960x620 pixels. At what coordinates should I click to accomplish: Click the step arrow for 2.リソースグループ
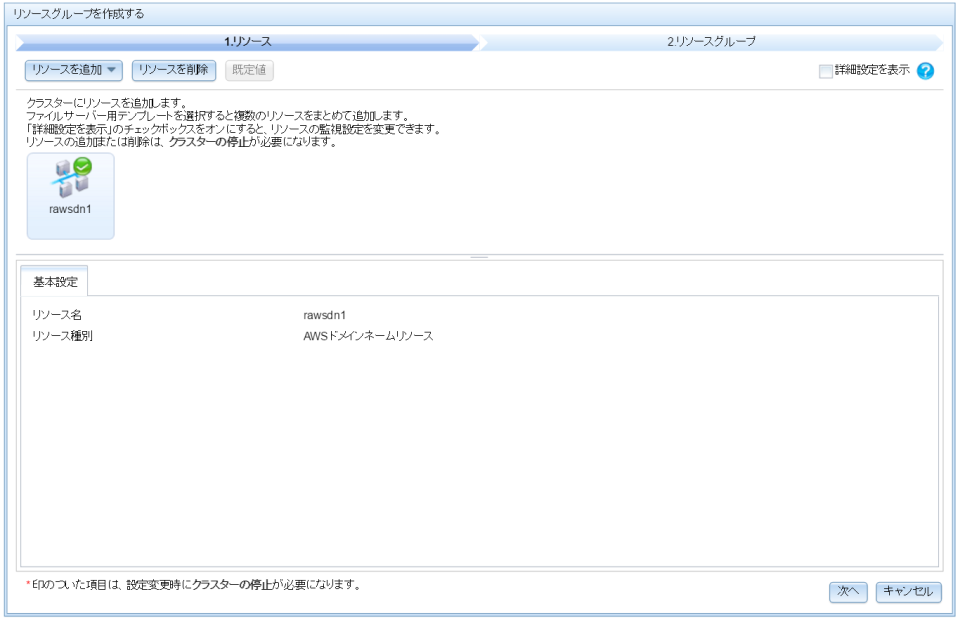(x=710, y=33)
